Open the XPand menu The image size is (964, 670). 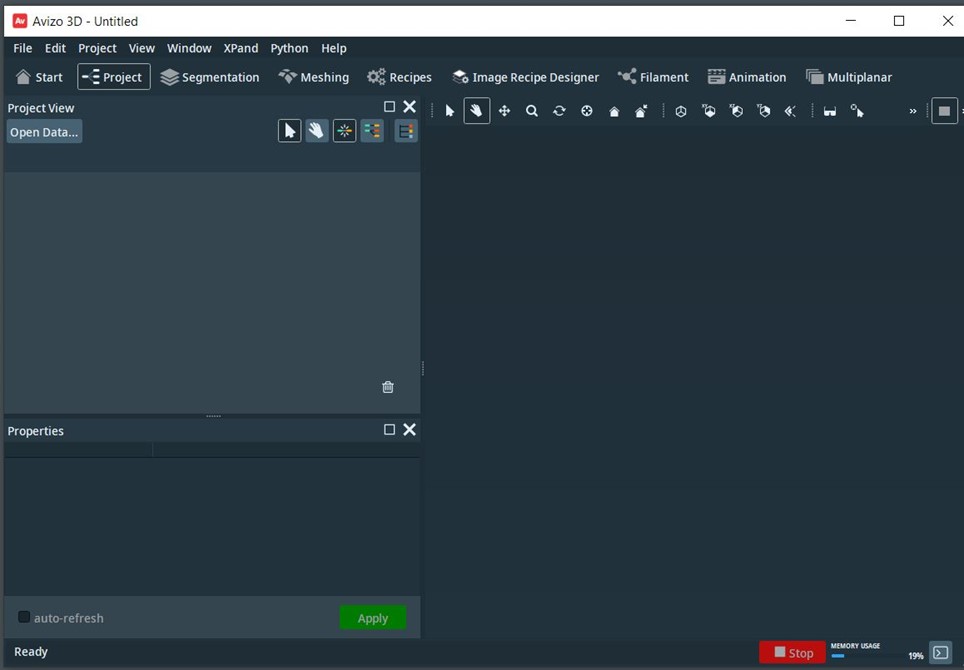click(241, 48)
